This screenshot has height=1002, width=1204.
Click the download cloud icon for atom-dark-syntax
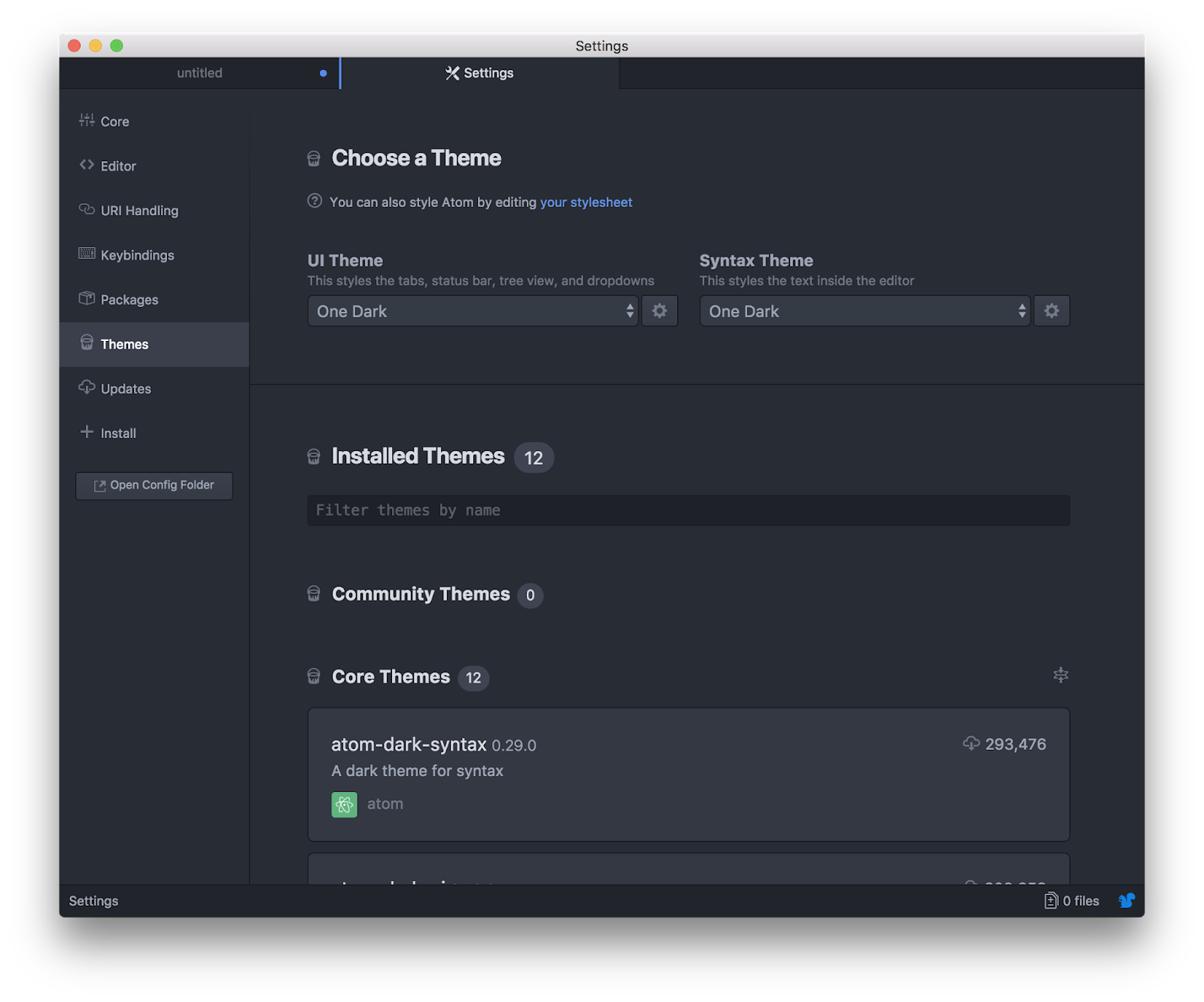971,744
